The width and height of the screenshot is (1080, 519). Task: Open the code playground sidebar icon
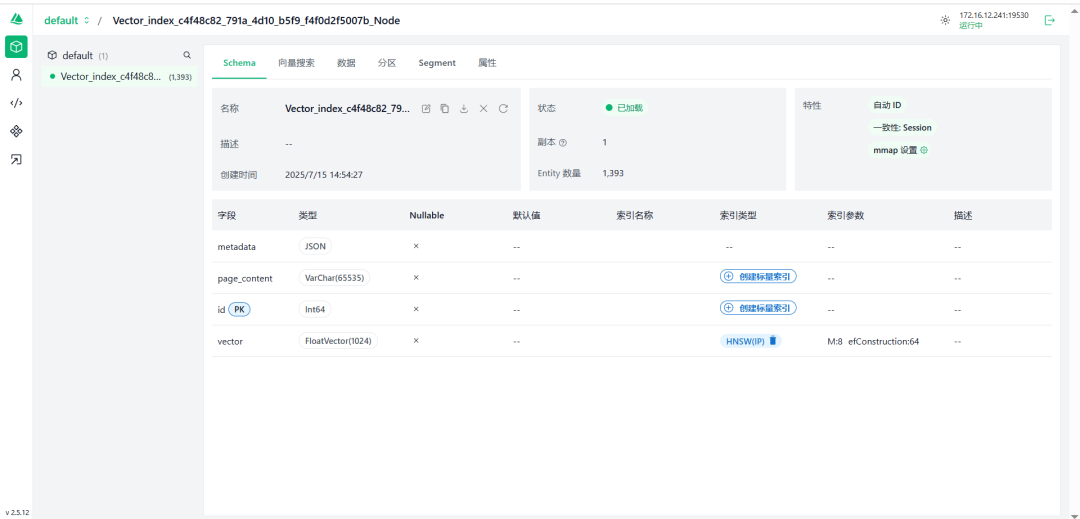click(x=16, y=103)
